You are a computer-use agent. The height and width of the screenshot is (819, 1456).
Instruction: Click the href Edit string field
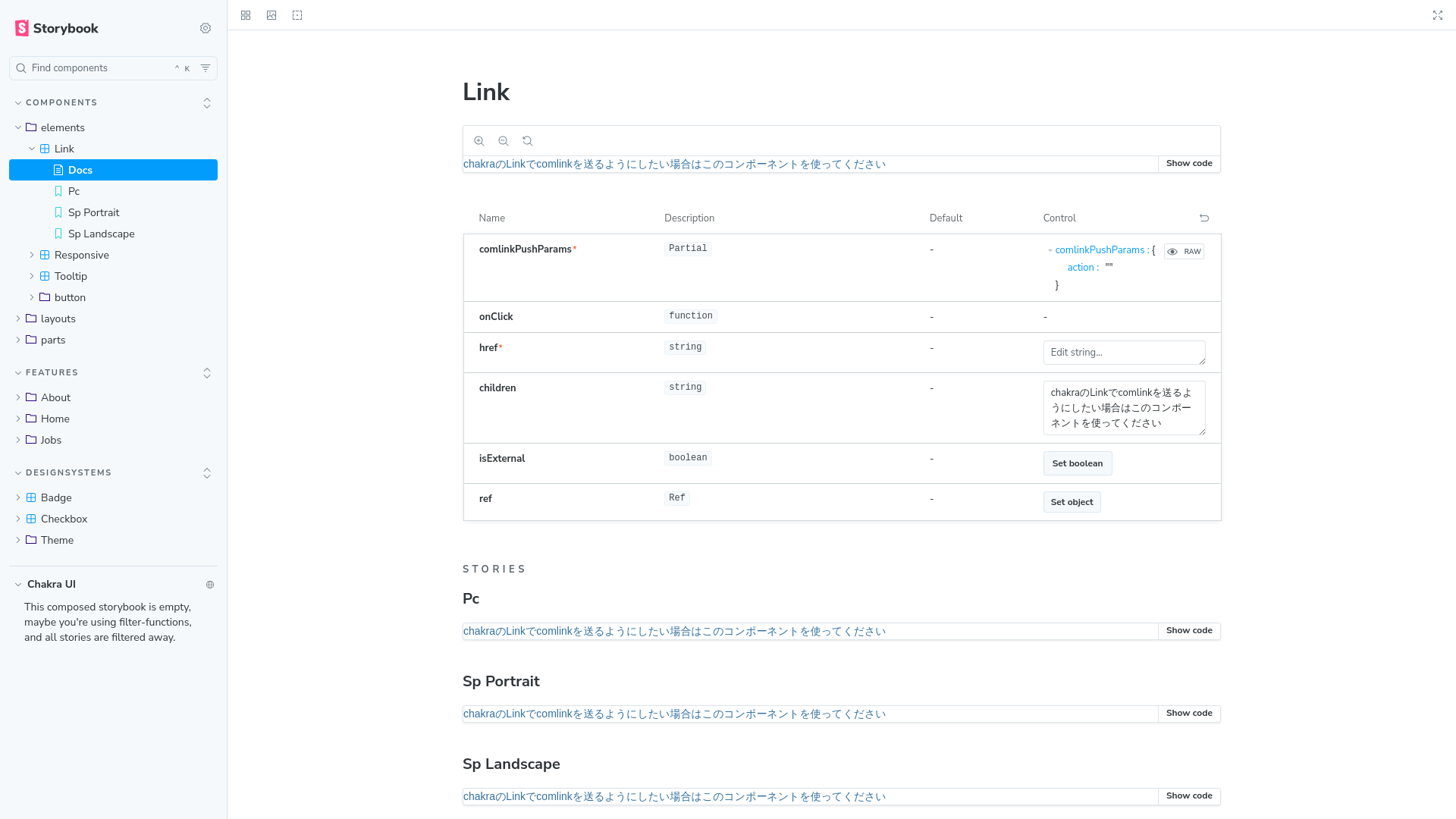1124,353
